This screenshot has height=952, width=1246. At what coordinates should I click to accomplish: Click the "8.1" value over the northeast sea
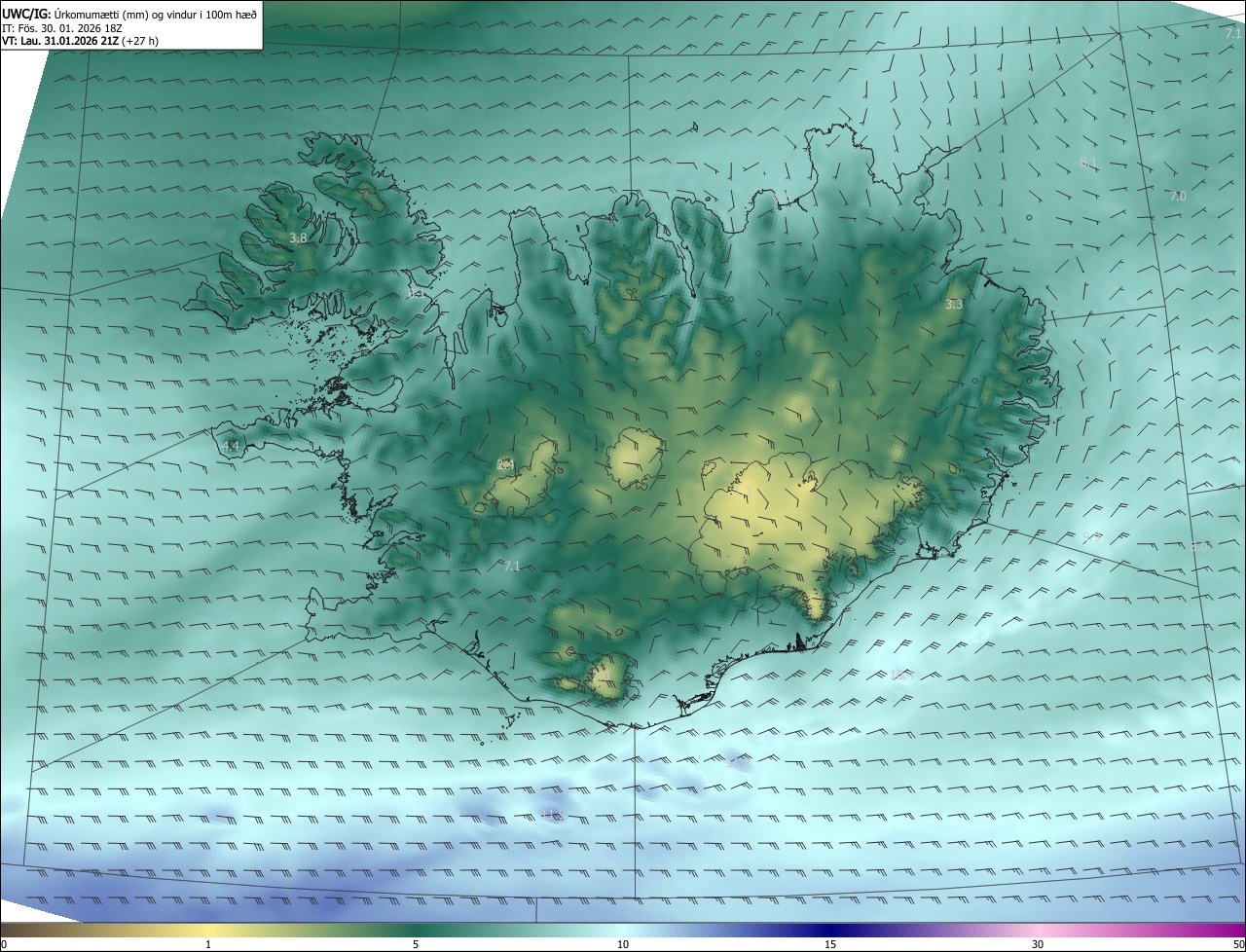(x=1088, y=162)
